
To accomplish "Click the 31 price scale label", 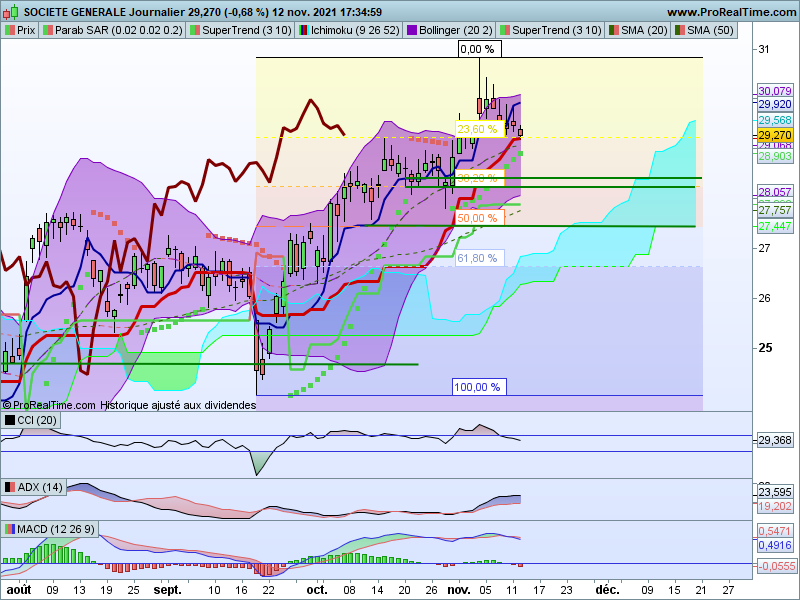I will click(764, 49).
